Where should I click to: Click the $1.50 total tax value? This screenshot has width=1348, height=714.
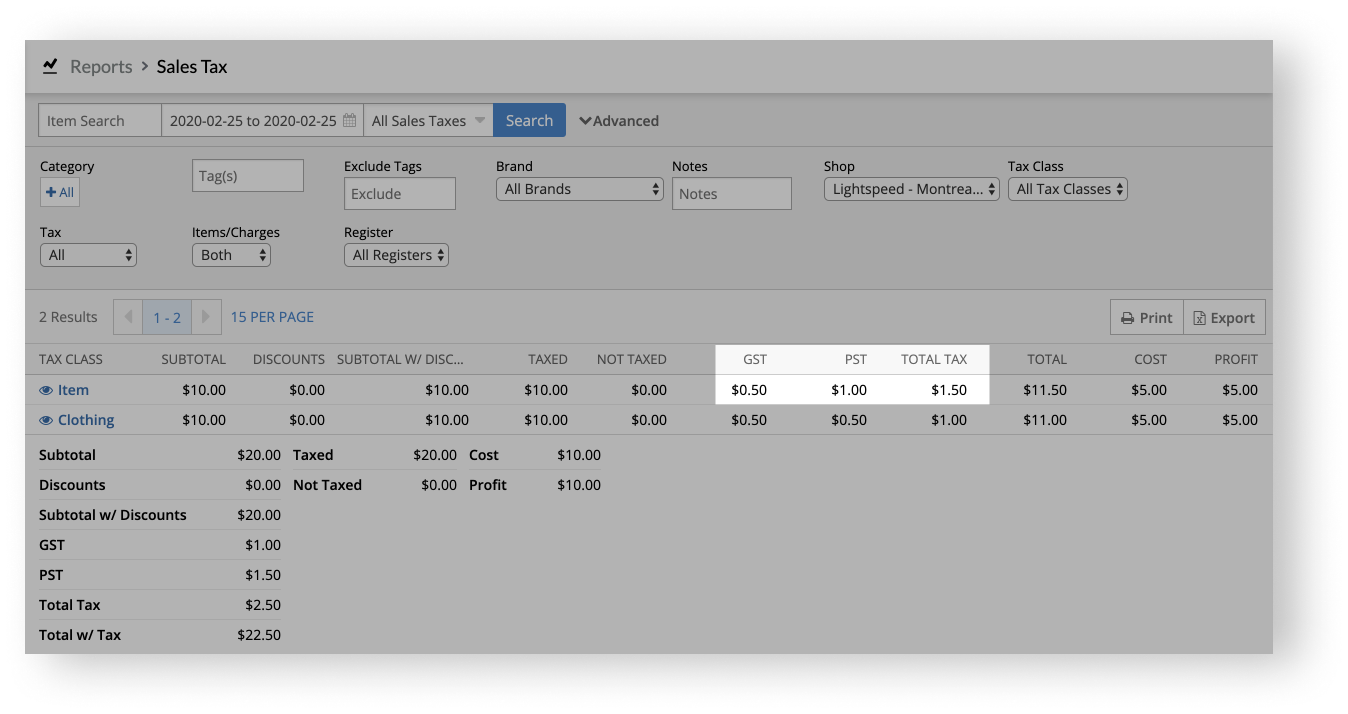point(949,390)
